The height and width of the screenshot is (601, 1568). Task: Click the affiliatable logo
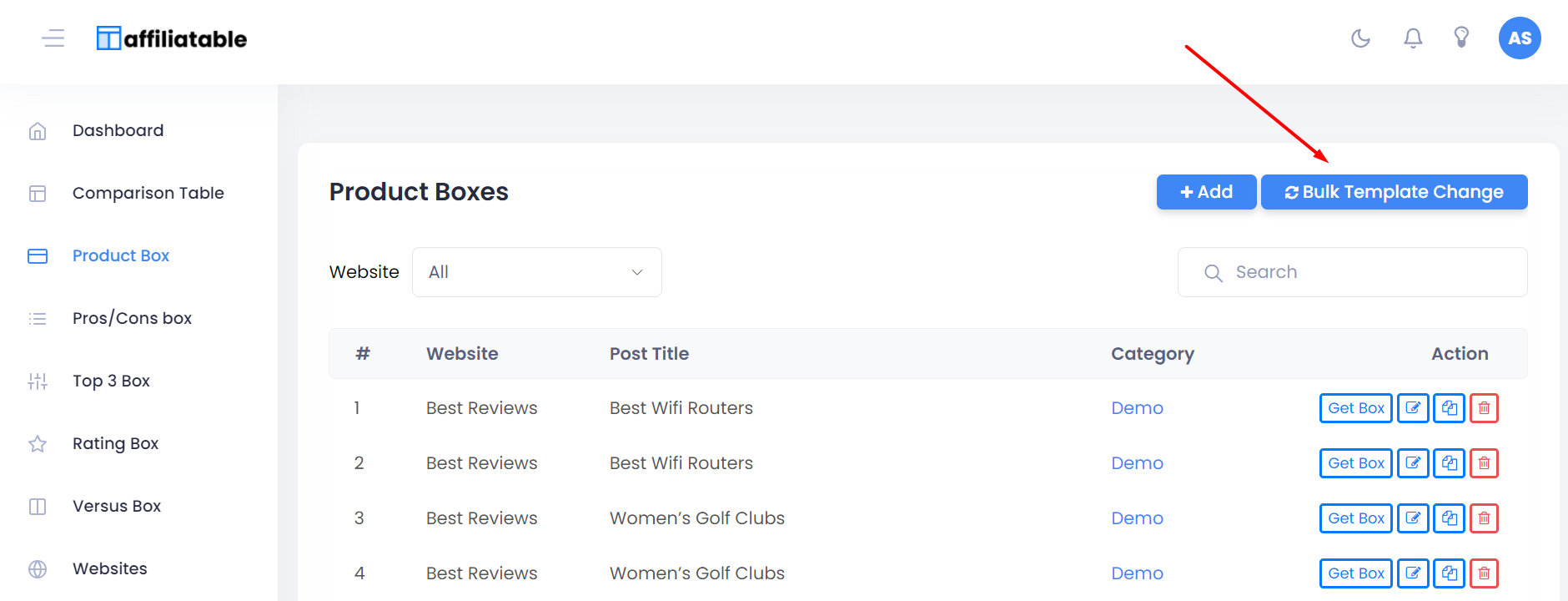tap(172, 38)
